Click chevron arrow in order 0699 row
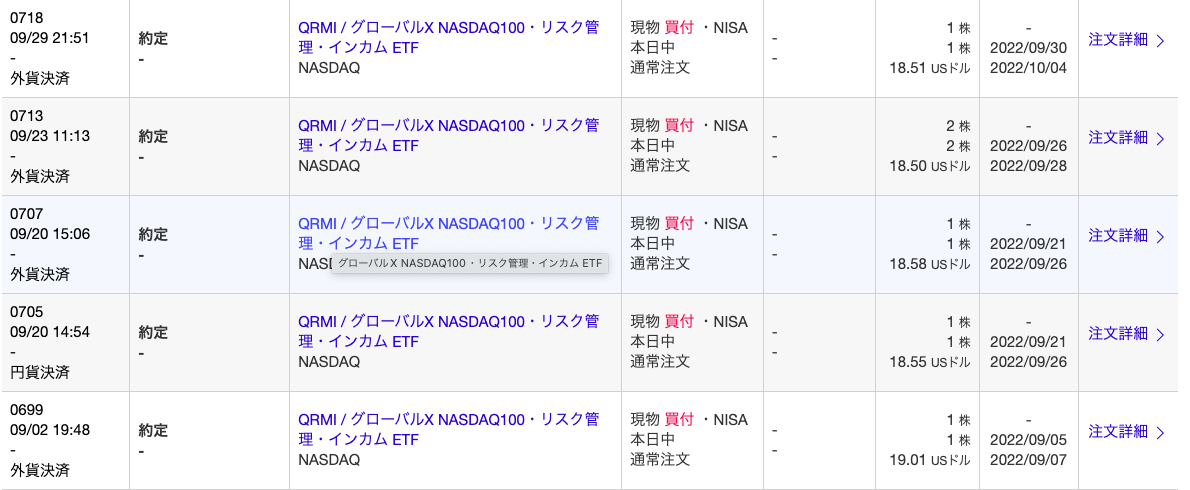The height and width of the screenshot is (490, 1190). tap(1160, 432)
